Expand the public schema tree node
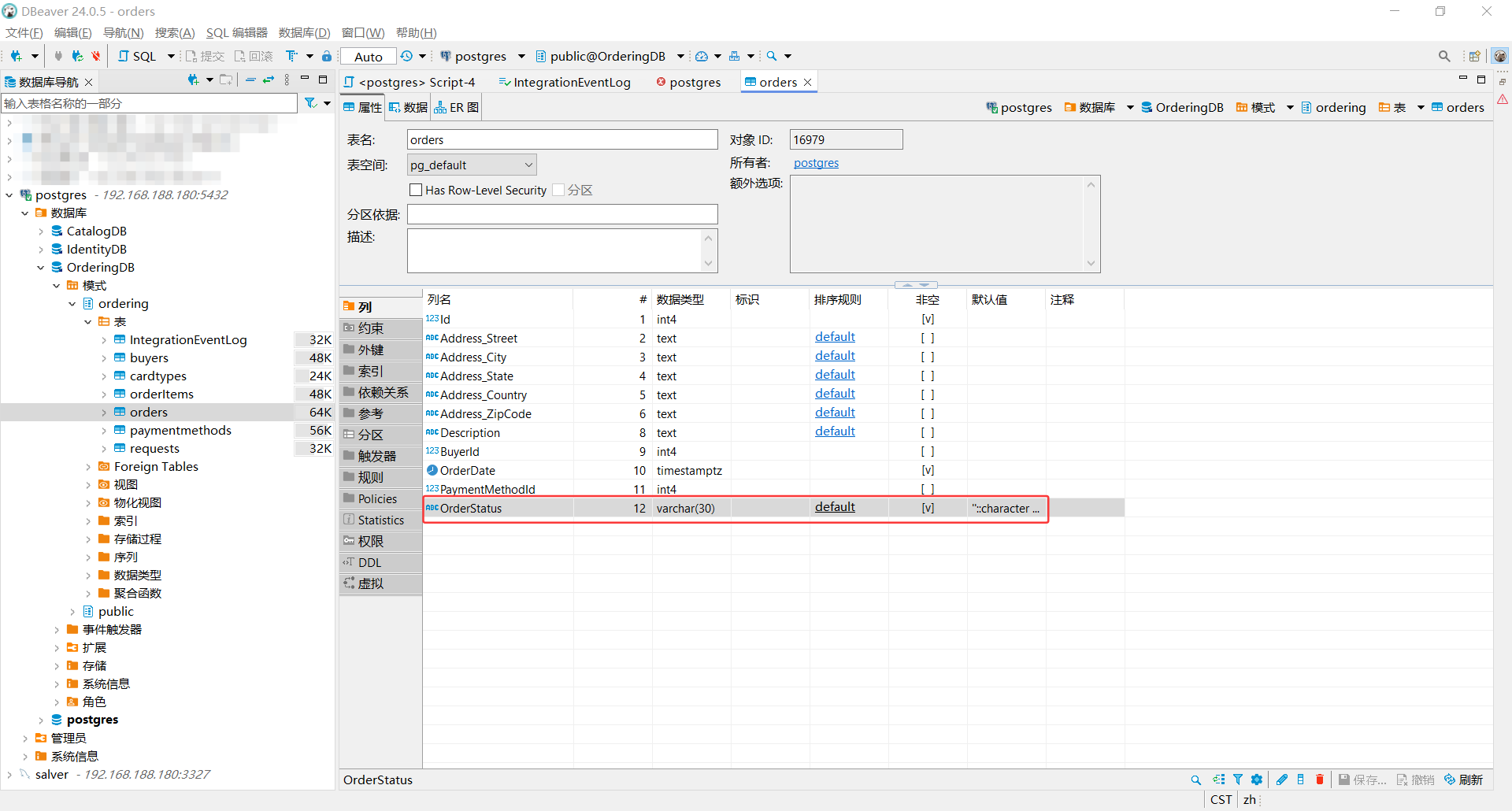This screenshot has width=1512, height=811. [72, 611]
